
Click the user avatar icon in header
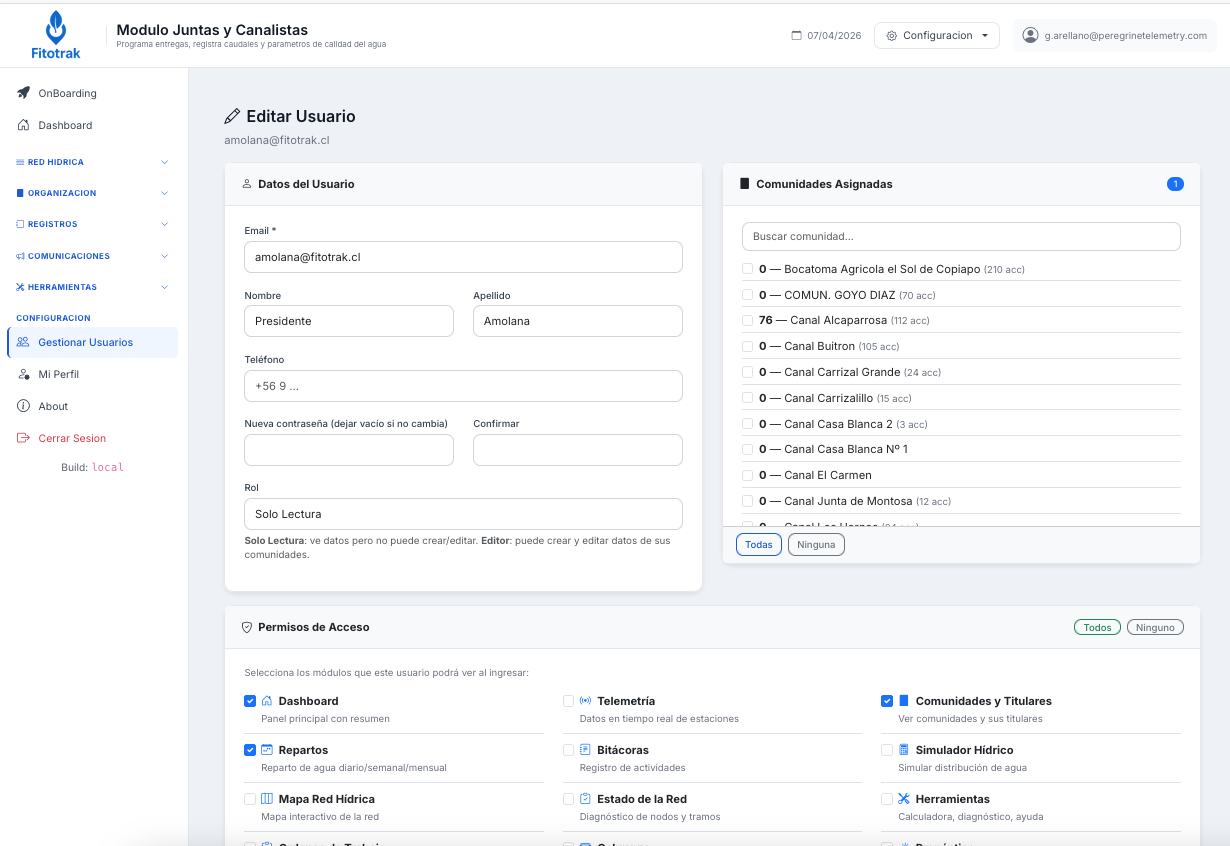[1030, 35]
